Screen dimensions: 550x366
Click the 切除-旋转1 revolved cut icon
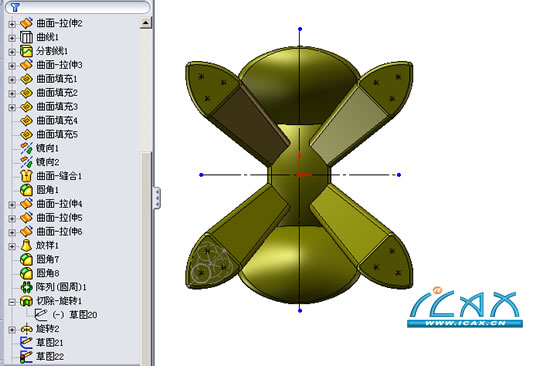pyautogui.click(x=26, y=301)
